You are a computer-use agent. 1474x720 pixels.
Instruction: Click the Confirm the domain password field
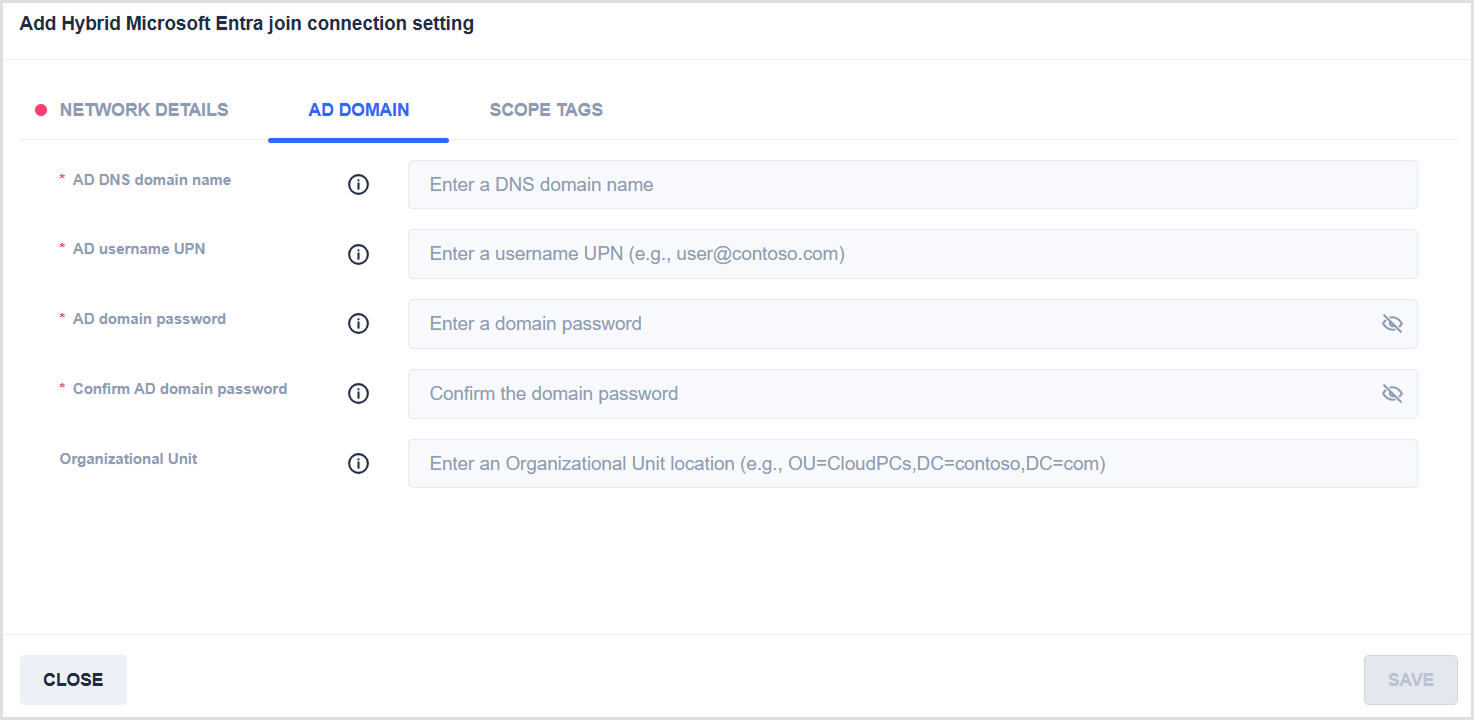[x=890, y=394]
